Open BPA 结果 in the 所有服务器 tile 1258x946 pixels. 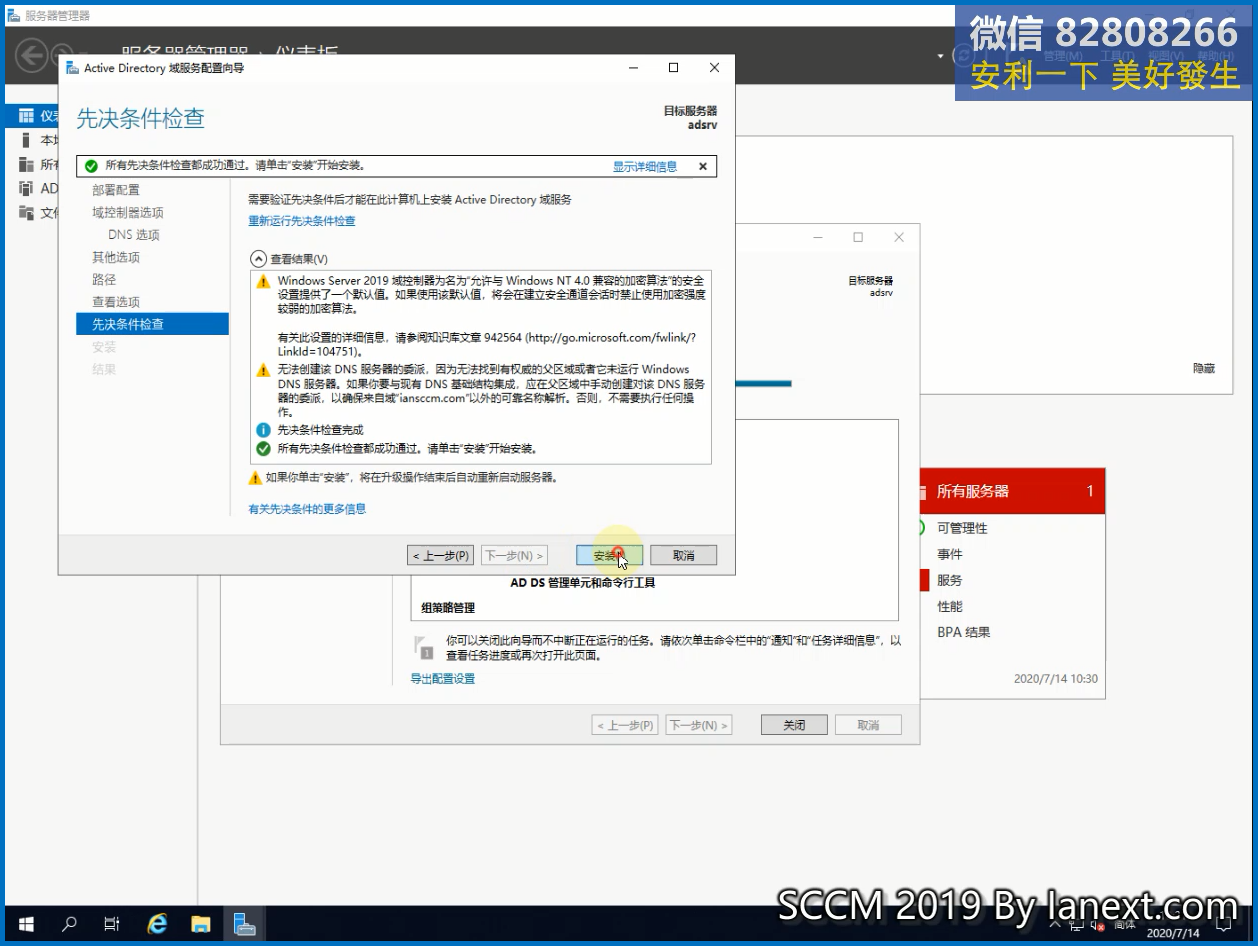pyautogui.click(x=964, y=632)
